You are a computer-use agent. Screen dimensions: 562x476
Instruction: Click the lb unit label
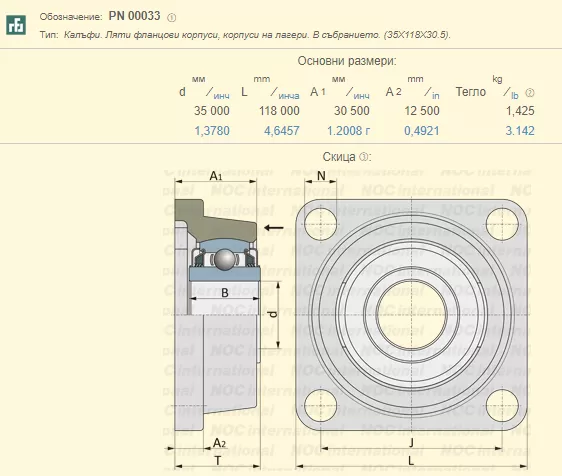coord(515,96)
